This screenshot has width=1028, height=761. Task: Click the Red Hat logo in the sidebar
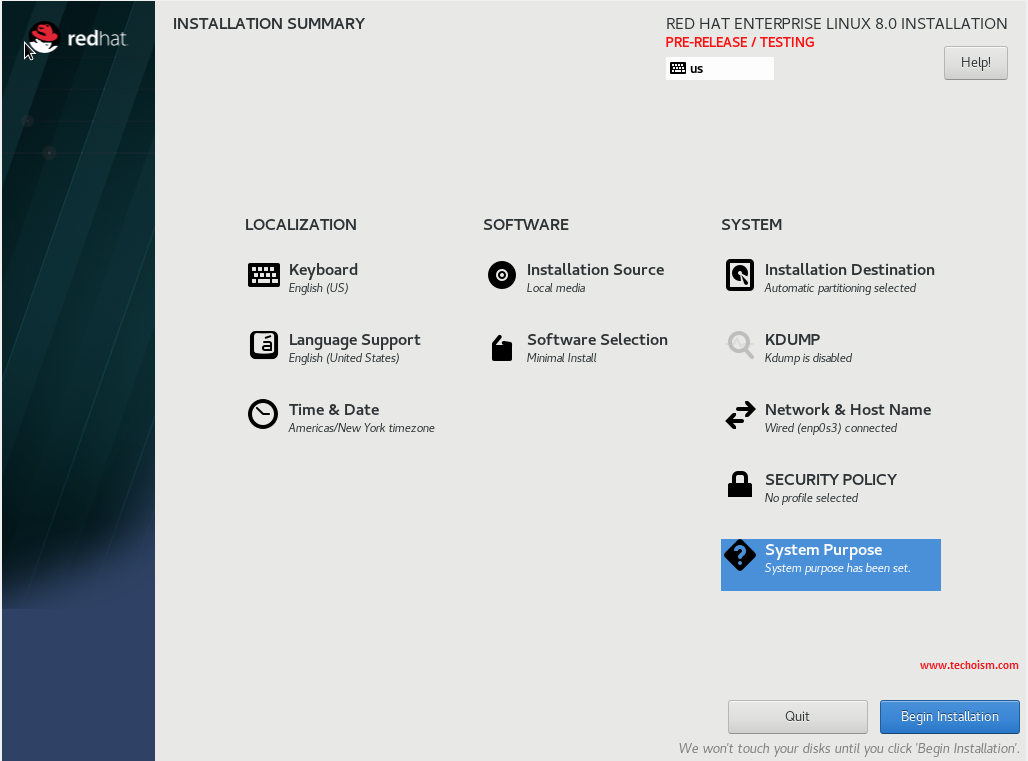click(x=77, y=38)
